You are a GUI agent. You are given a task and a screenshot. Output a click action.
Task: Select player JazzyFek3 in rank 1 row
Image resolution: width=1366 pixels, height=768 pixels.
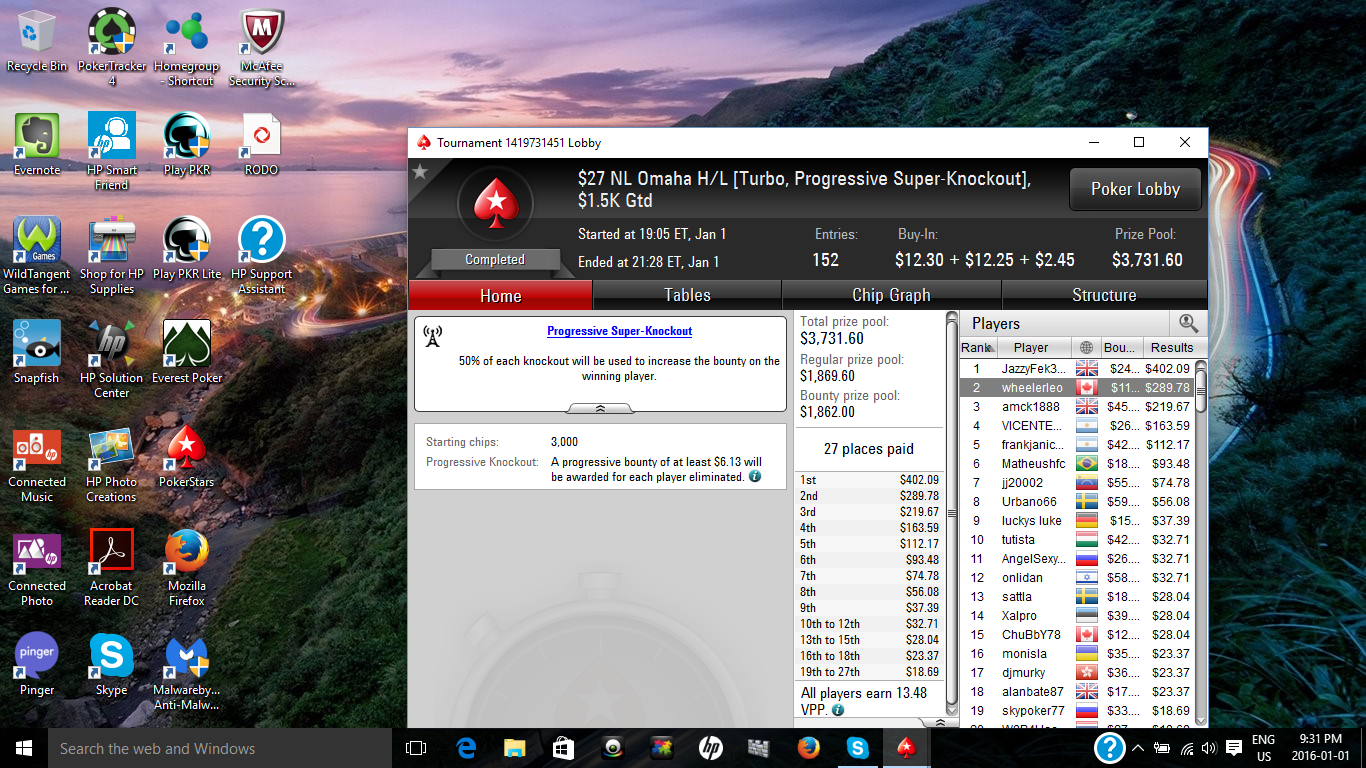[x=1077, y=369]
